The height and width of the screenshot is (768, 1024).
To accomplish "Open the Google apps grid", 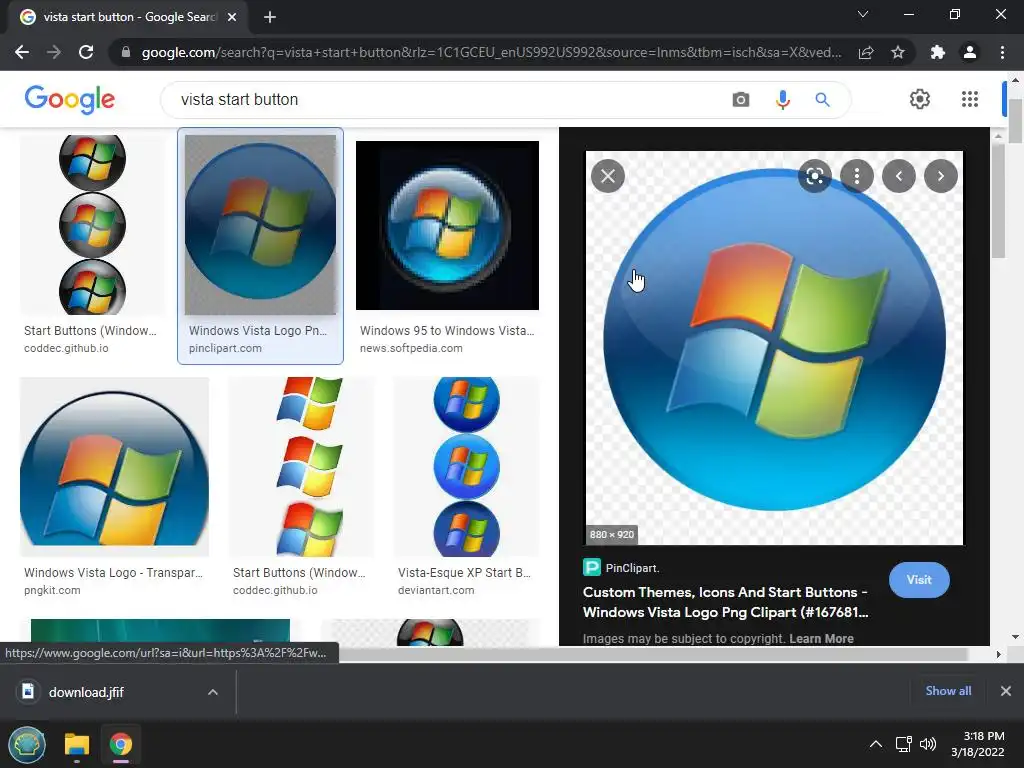I will (x=970, y=99).
